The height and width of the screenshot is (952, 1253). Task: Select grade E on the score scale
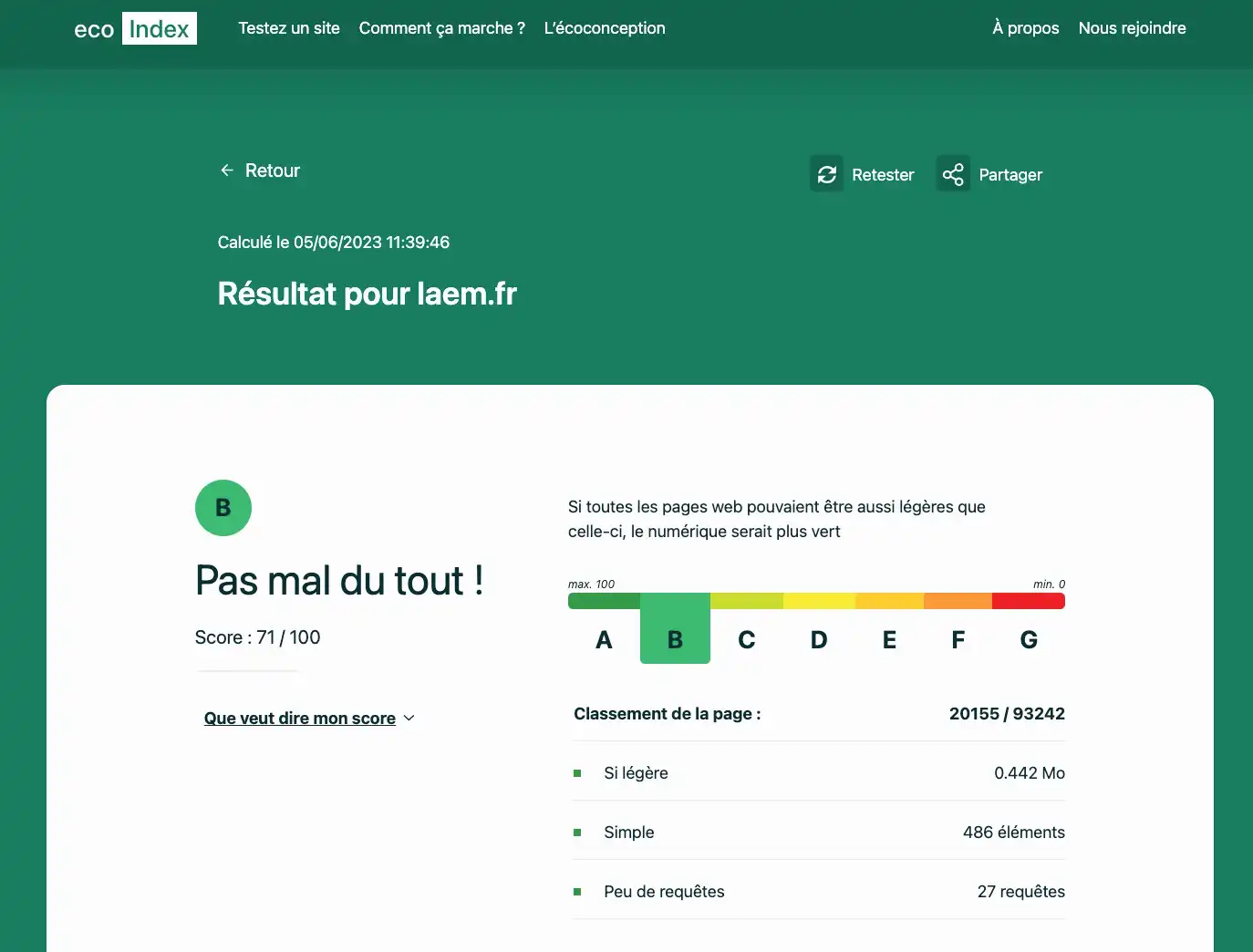point(889,640)
